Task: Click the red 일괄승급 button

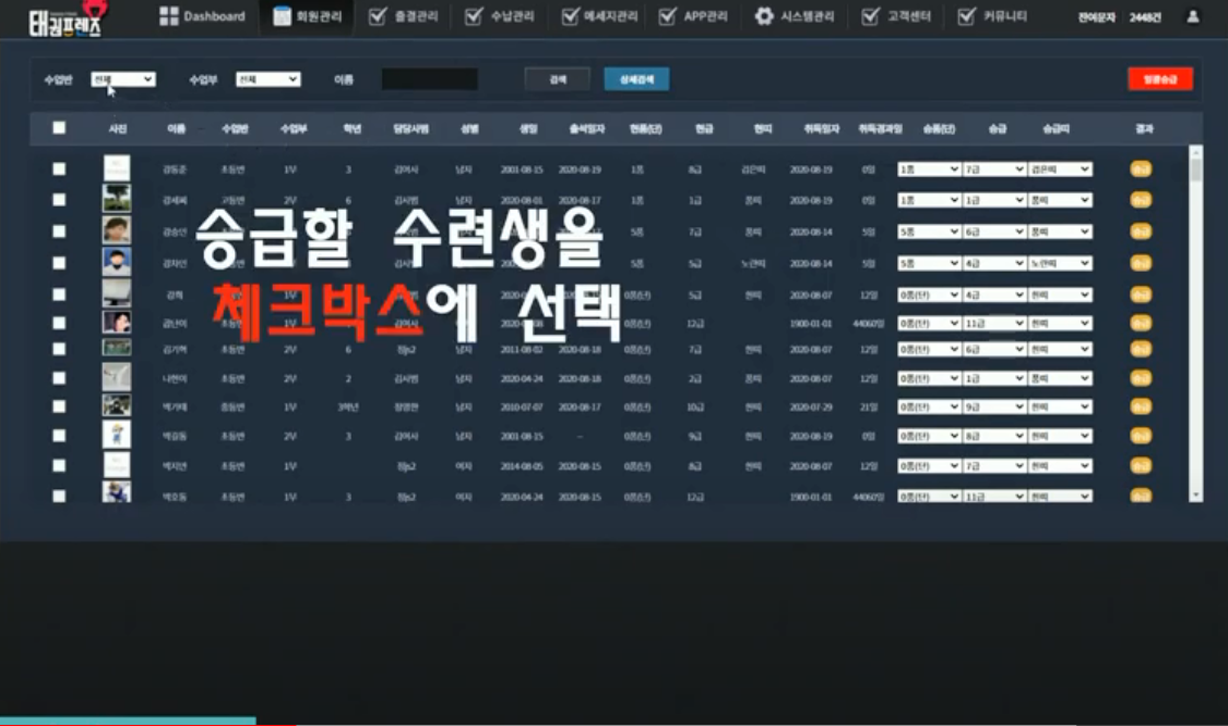Action: tap(1160, 79)
